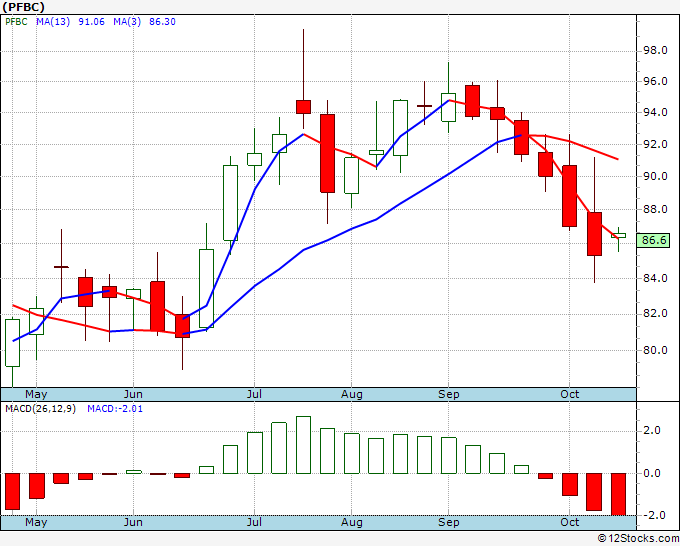Click the 92.0 price axis label

pyautogui.click(x=654, y=144)
